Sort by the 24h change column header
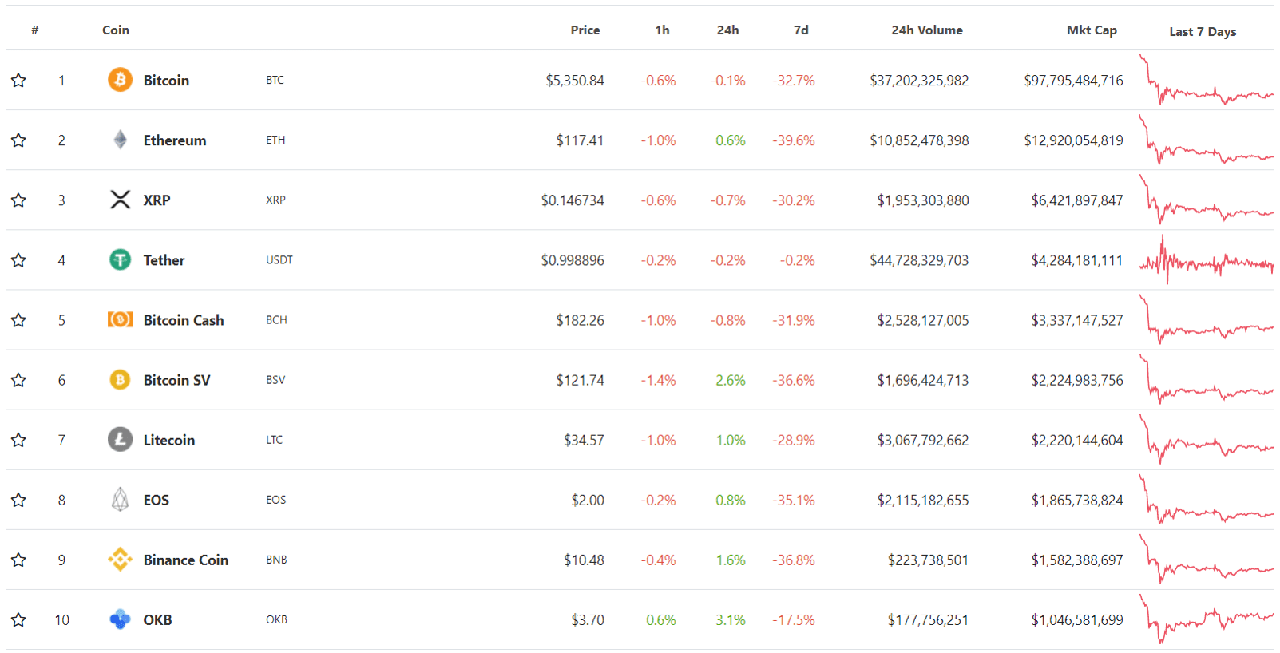1280x653 pixels. click(x=728, y=30)
